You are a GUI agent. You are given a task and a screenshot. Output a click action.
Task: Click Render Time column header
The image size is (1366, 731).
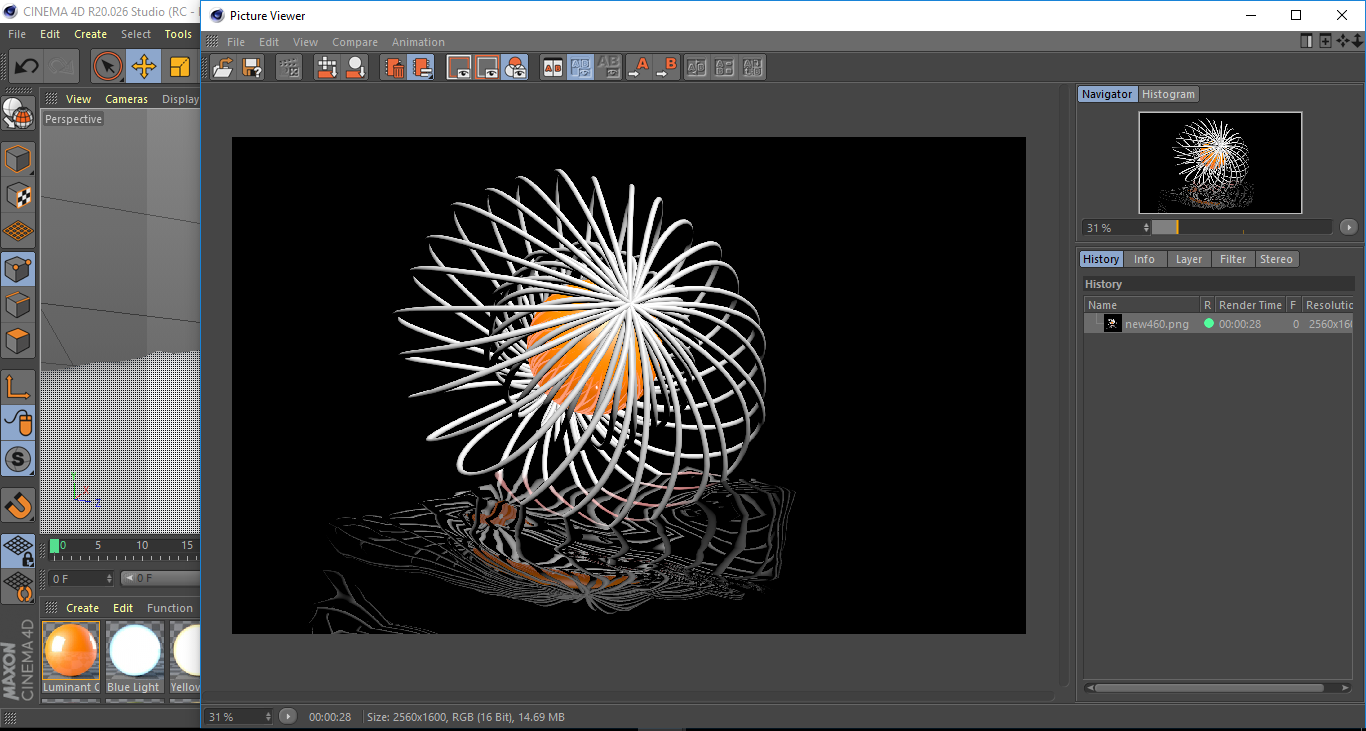tap(1250, 305)
